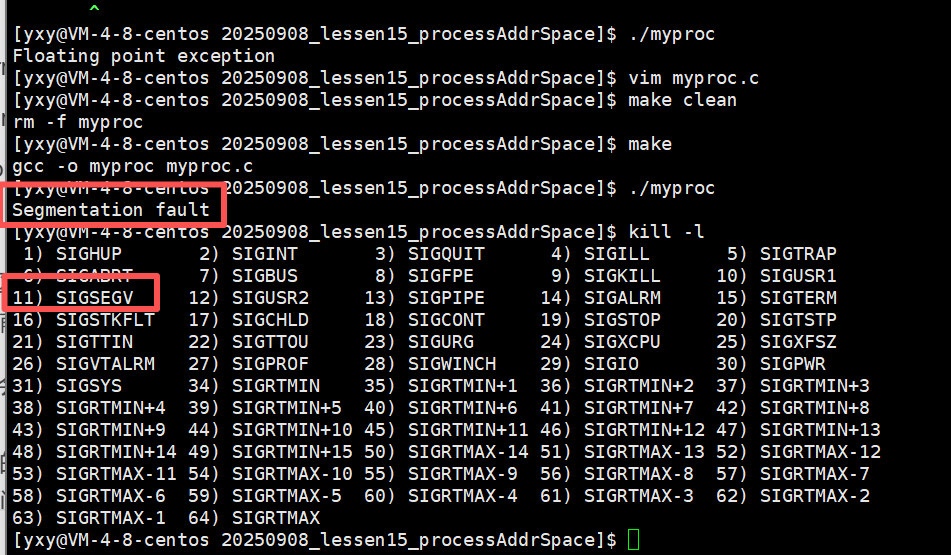Click the 'Floating point exception' output line
Image resolution: width=951 pixels, height=555 pixels.
click(x=144, y=56)
